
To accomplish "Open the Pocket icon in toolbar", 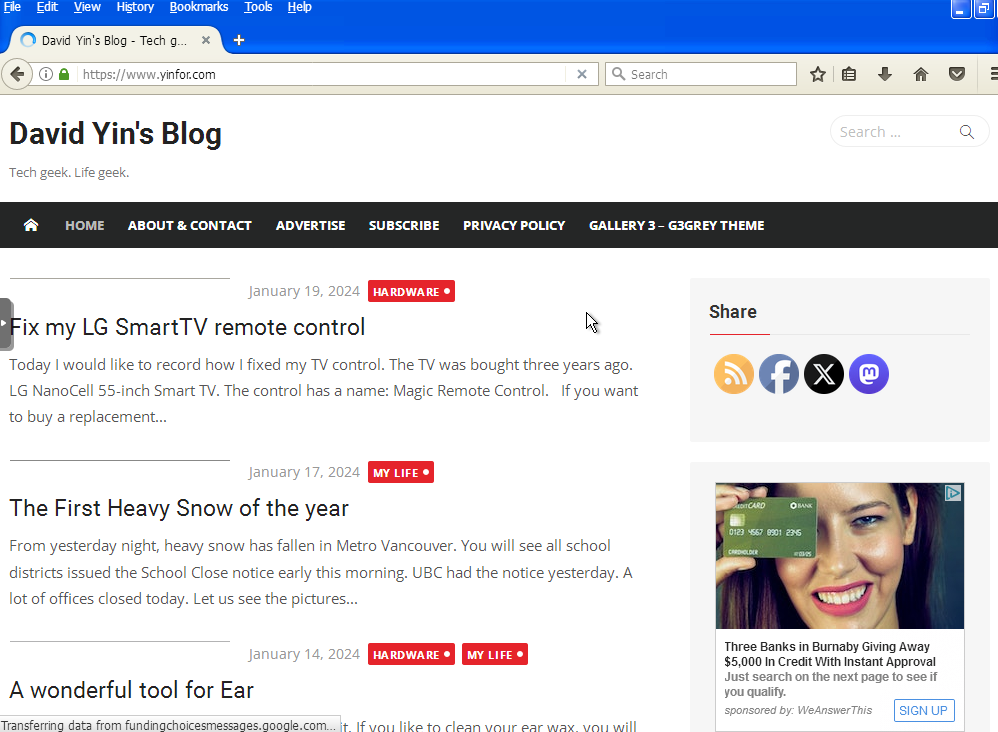I will tap(957, 74).
